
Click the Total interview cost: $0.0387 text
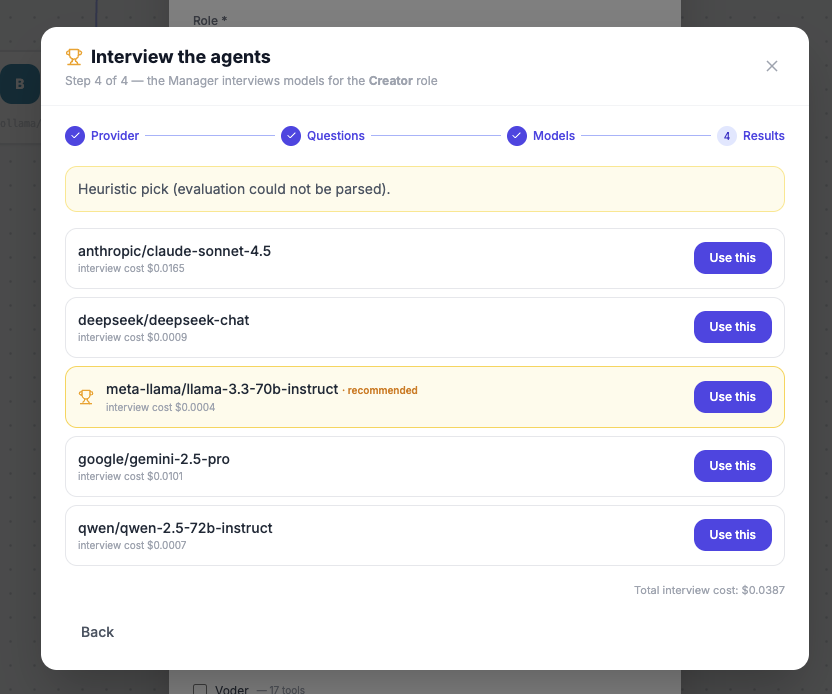point(709,590)
